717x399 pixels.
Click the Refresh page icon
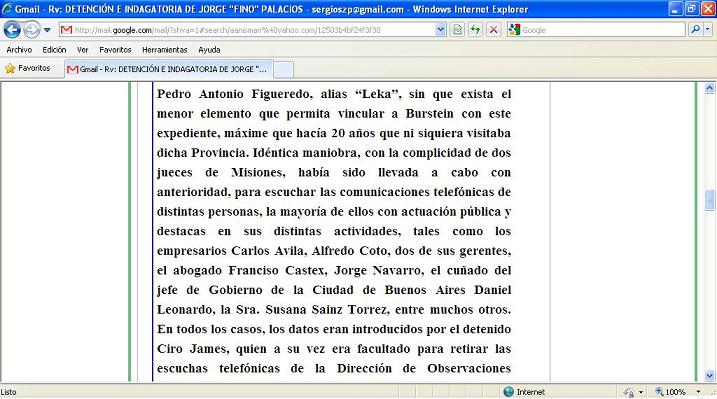tap(475, 30)
